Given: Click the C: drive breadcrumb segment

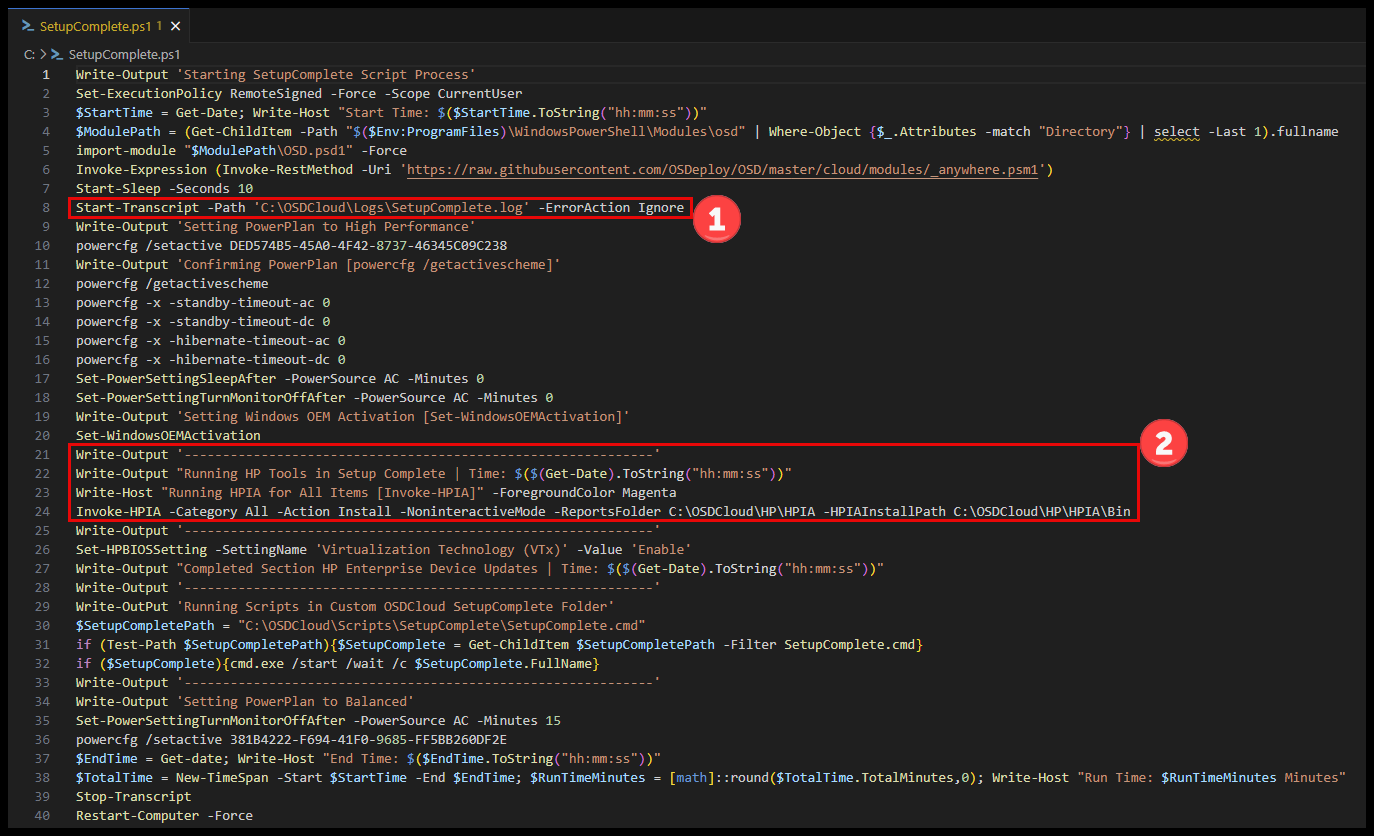Looking at the screenshot, I should click(30, 55).
